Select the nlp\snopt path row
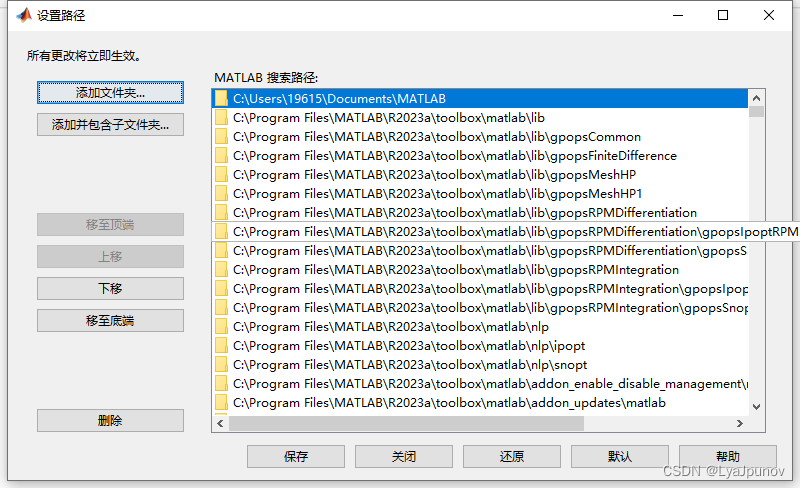Image resolution: width=800 pixels, height=488 pixels. [480, 365]
